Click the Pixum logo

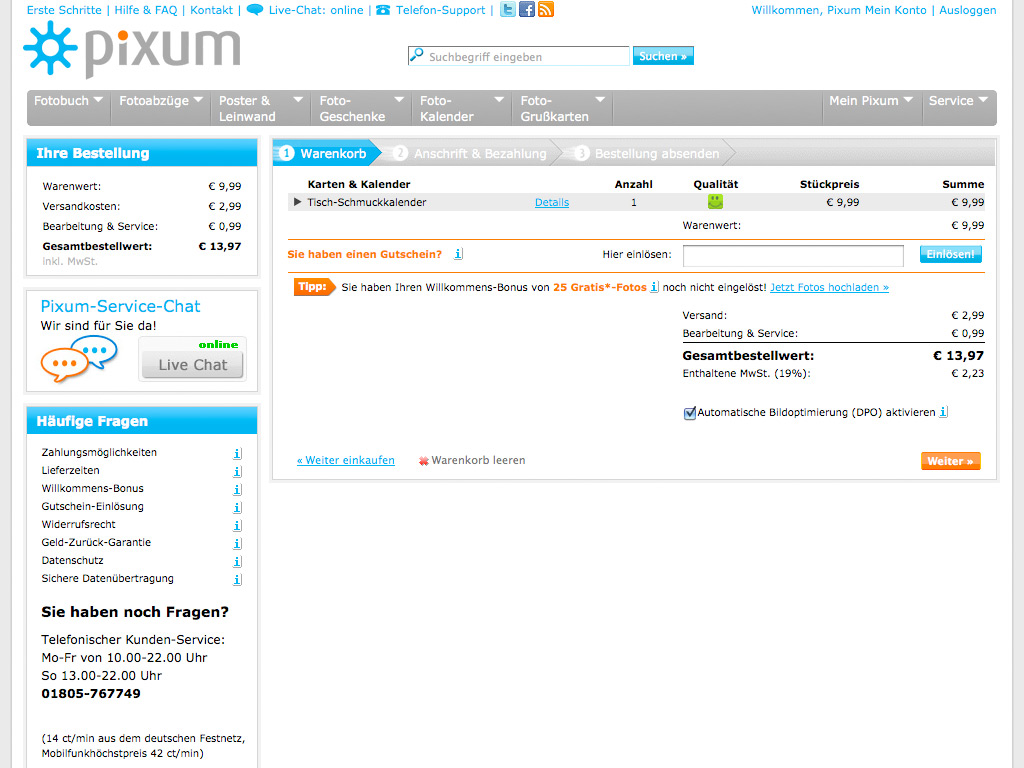(x=132, y=49)
